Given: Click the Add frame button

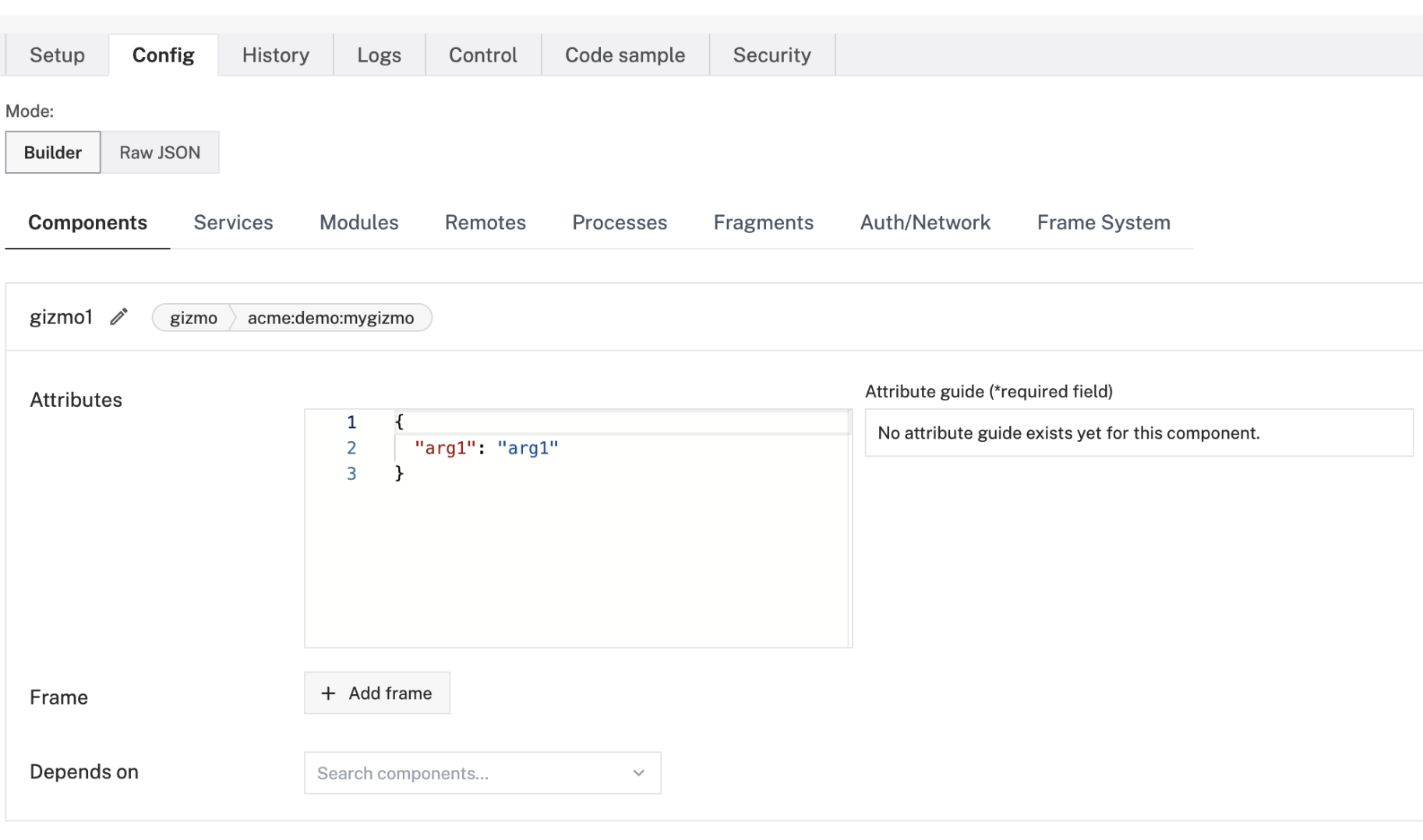Looking at the screenshot, I should (377, 694).
